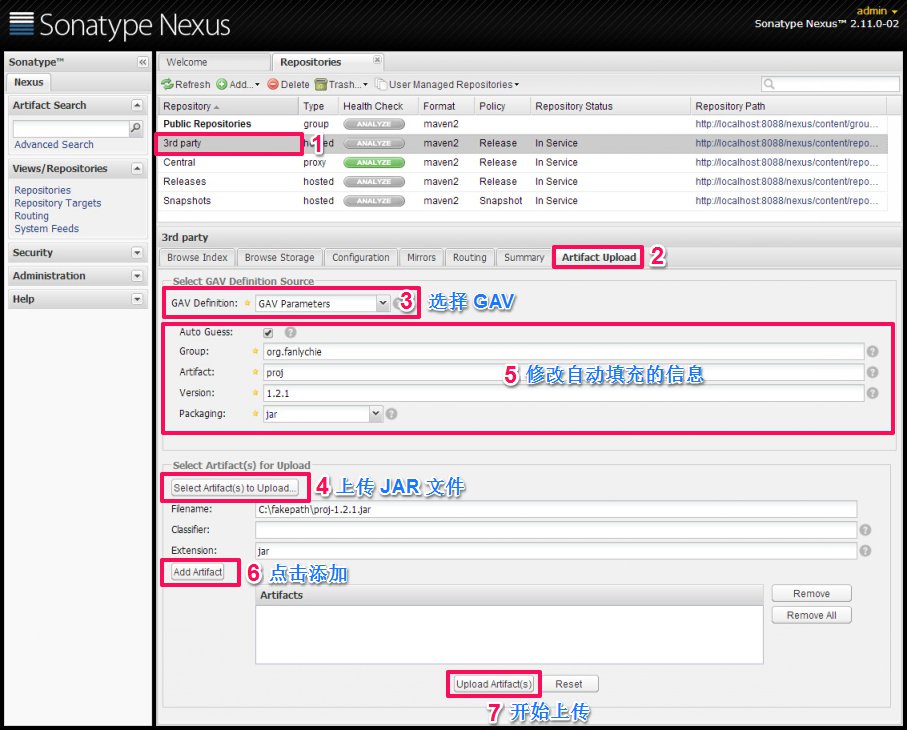Click the Artifact Search text field

click(71, 128)
